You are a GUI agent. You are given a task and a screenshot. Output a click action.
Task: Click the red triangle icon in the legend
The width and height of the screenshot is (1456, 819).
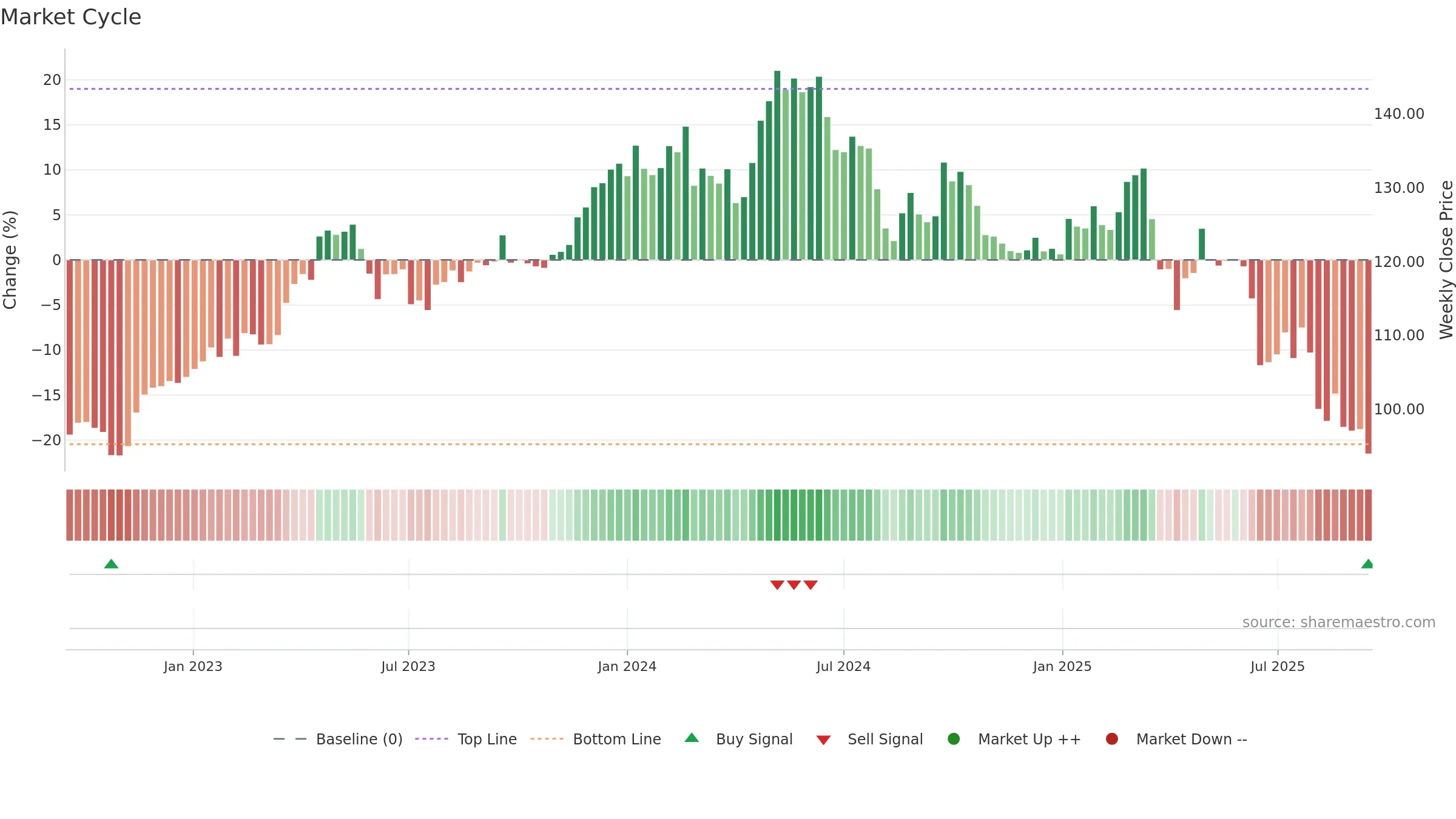(823, 740)
